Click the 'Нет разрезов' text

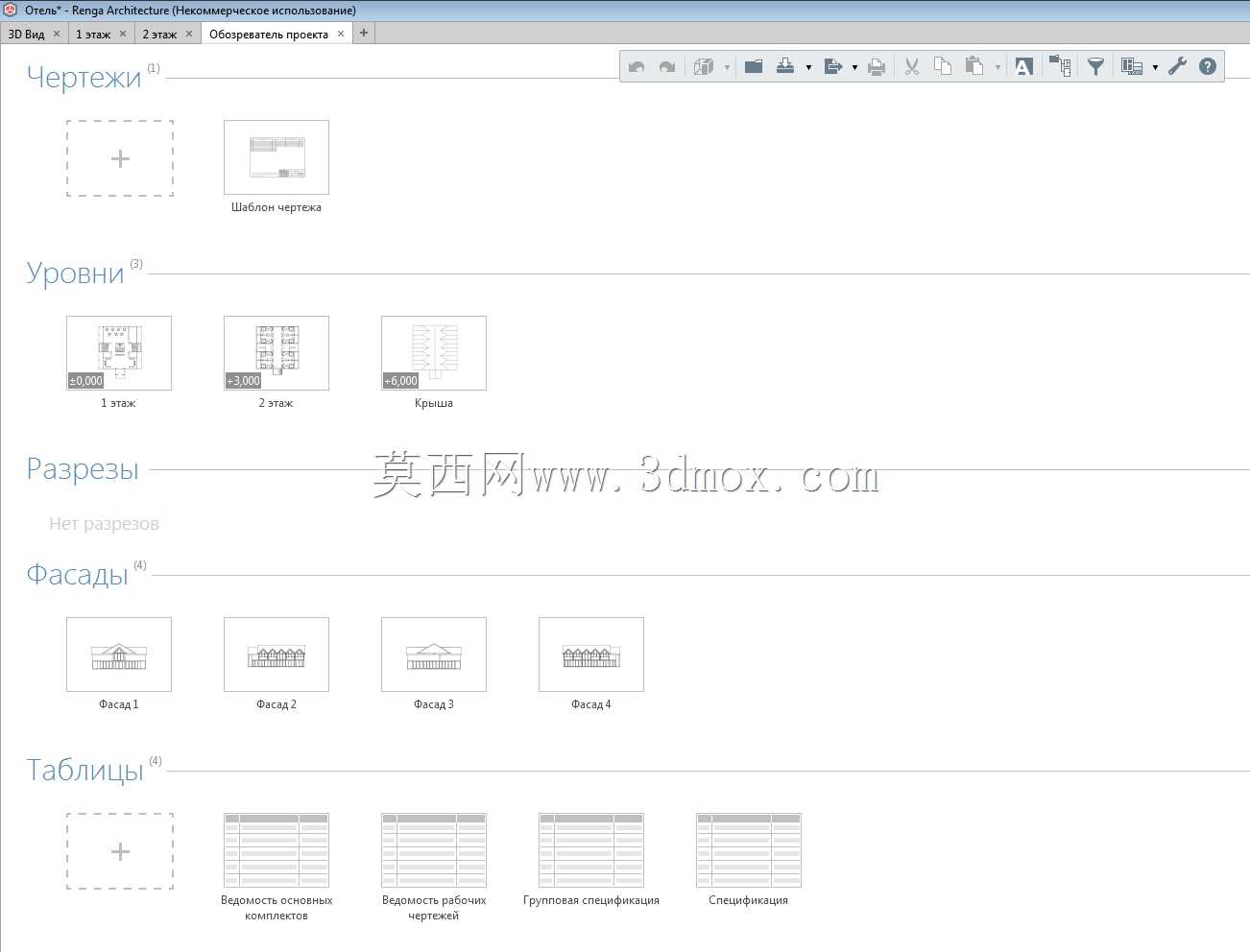(x=104, y=524)
